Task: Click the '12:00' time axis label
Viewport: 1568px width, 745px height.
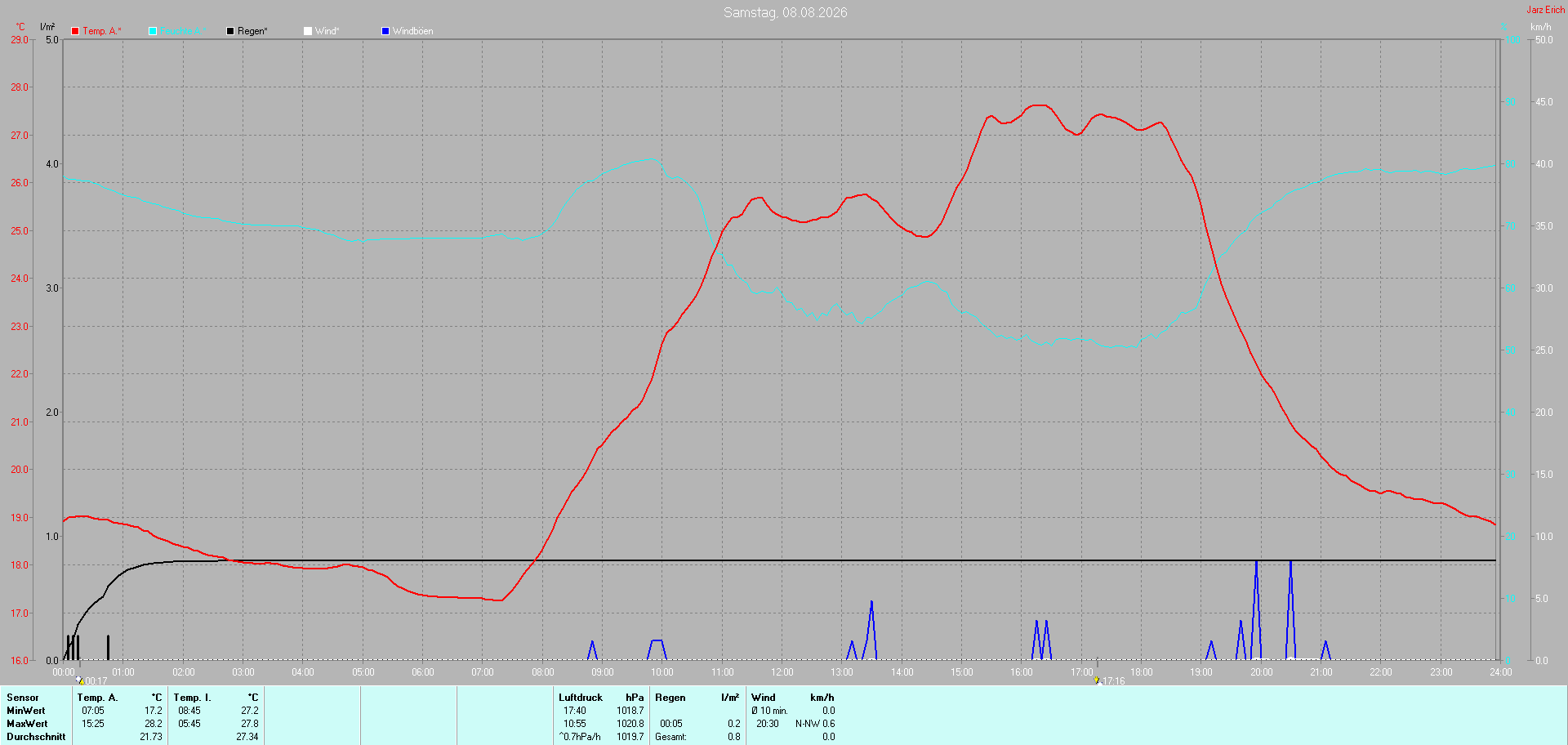Action: [x=782, y=672]
